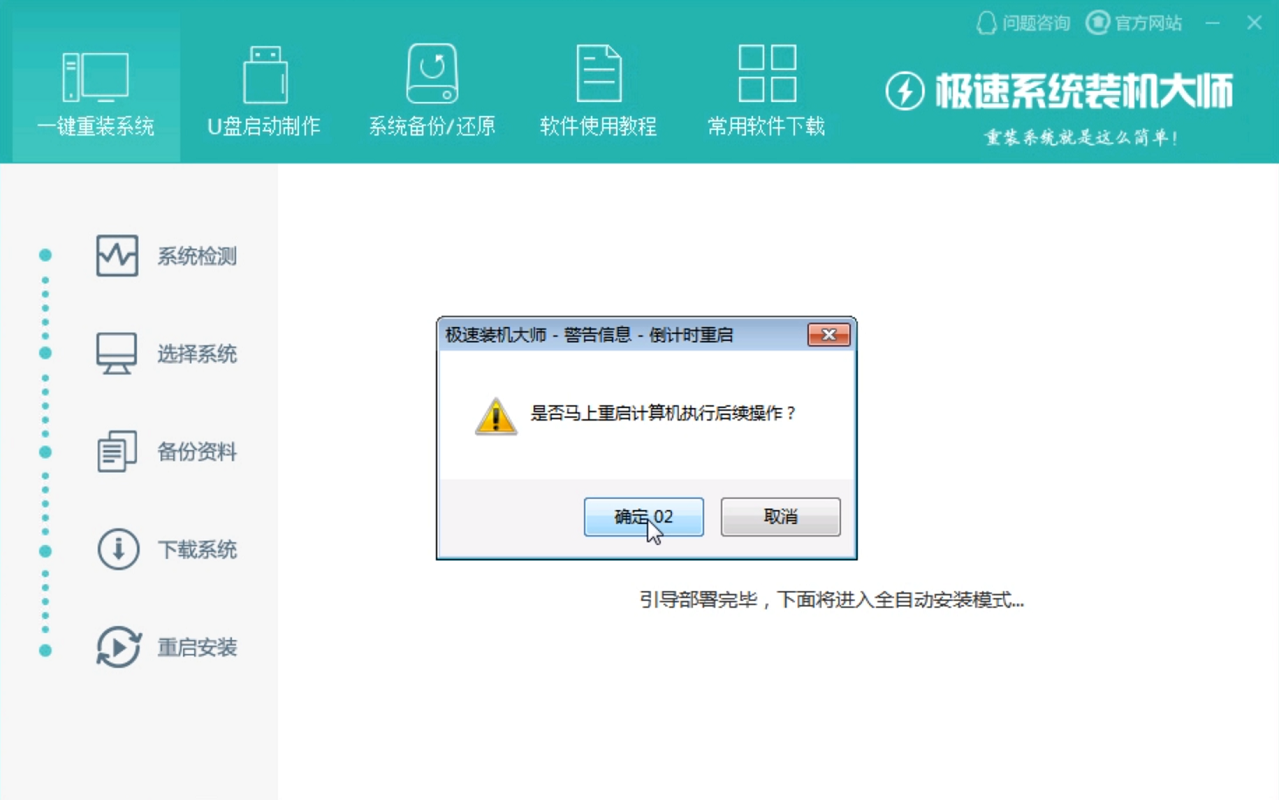Screen dimensions: 1279x800
Task: Switch to the 一键重装系统 tab
Action: point(95,125)
